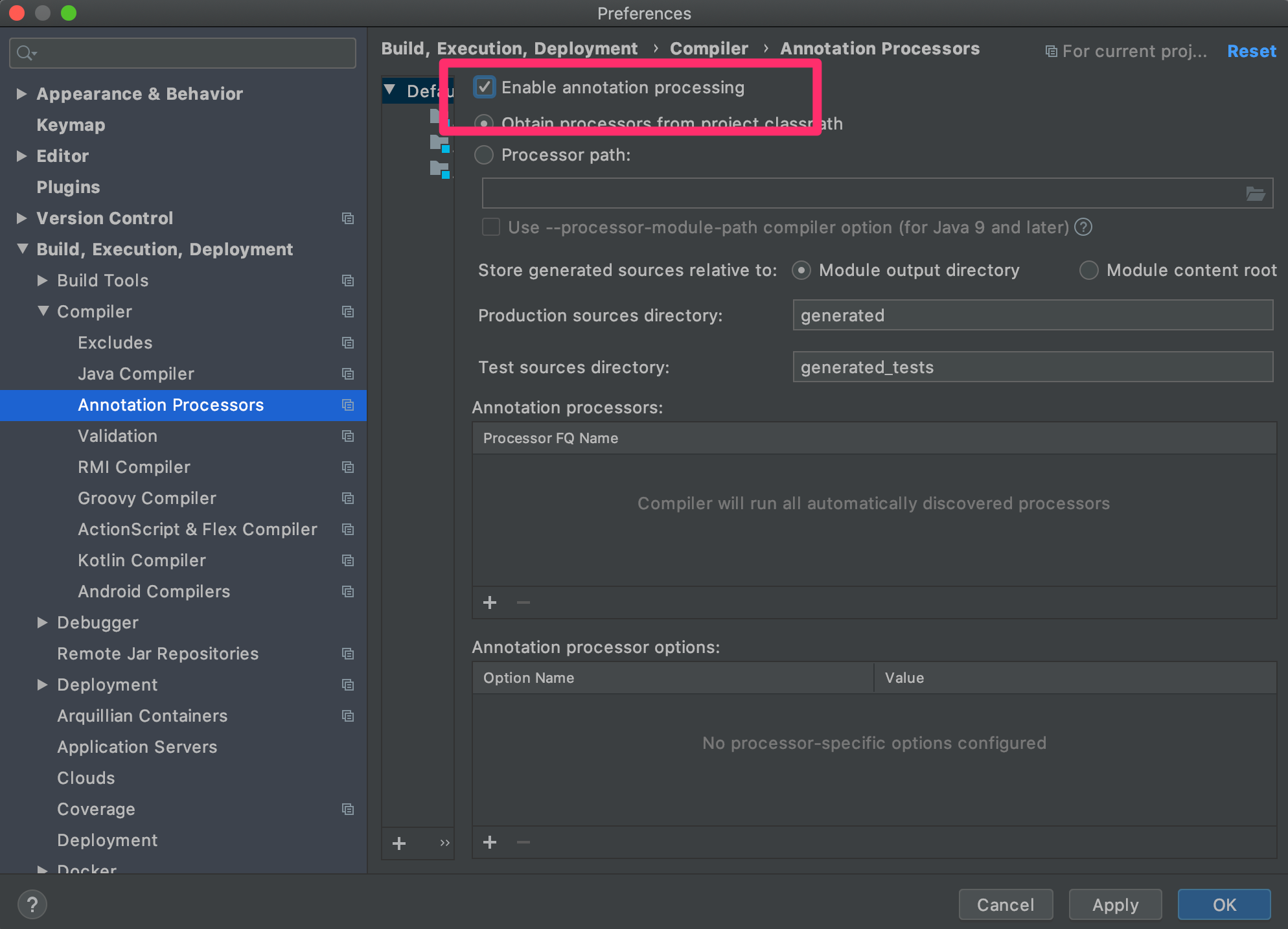Select Keymap in settings sidebar
The width and height of the screenshot is (1288, 929).
pos(71,125)
